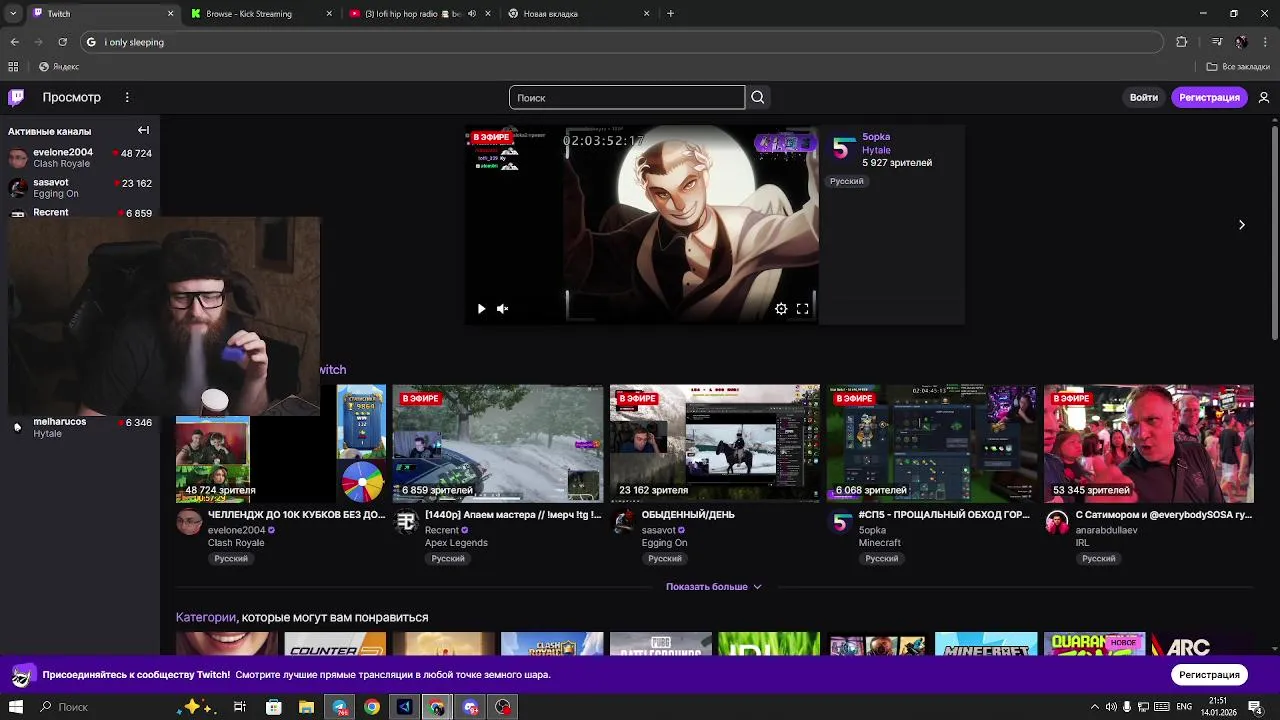This screenshot has width=1280, height=720.
Task: Open the Просмотр browse link
Action: (x=71, y=97)
